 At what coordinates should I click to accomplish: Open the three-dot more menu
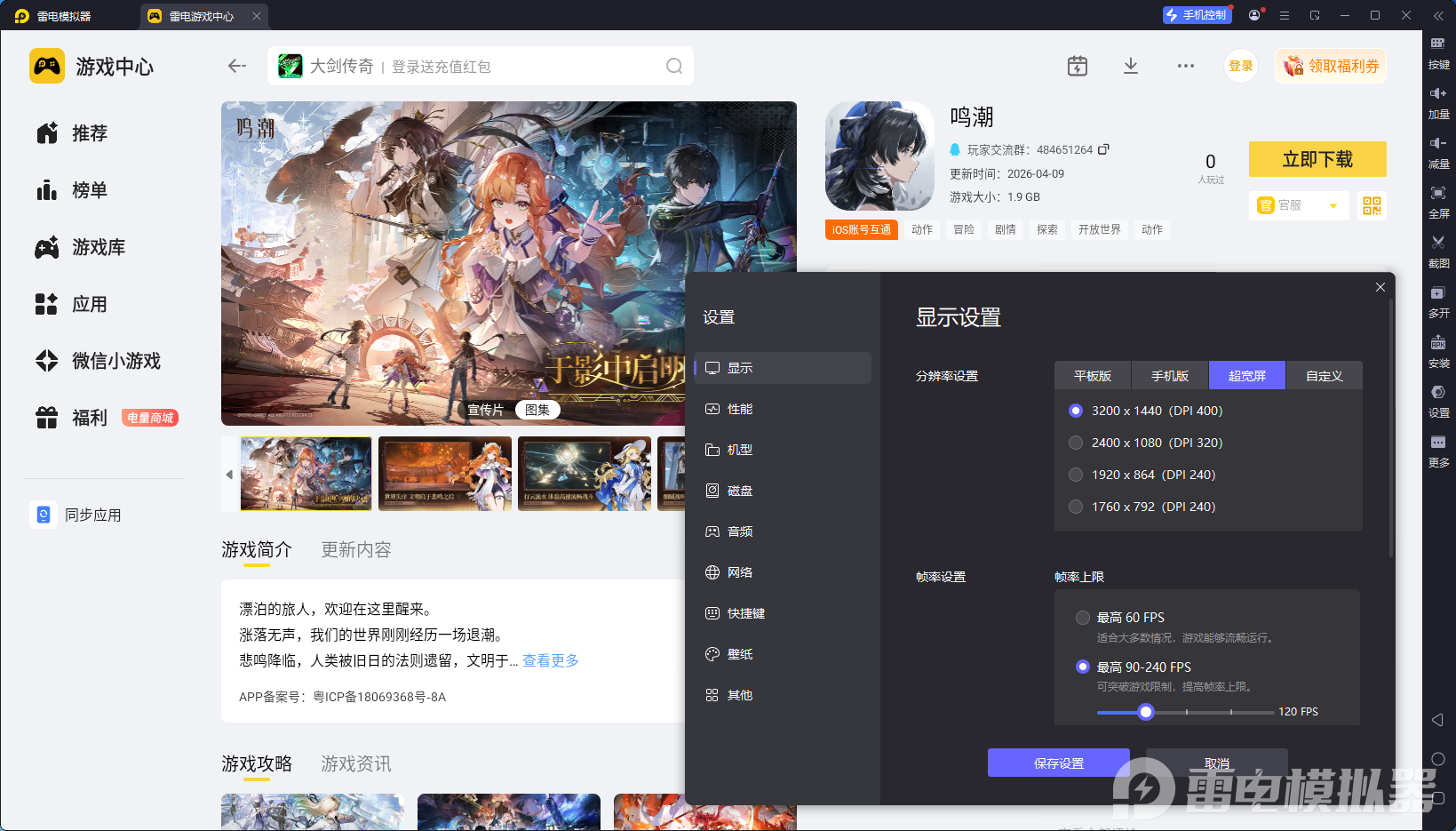click(x=1186, y=66)
